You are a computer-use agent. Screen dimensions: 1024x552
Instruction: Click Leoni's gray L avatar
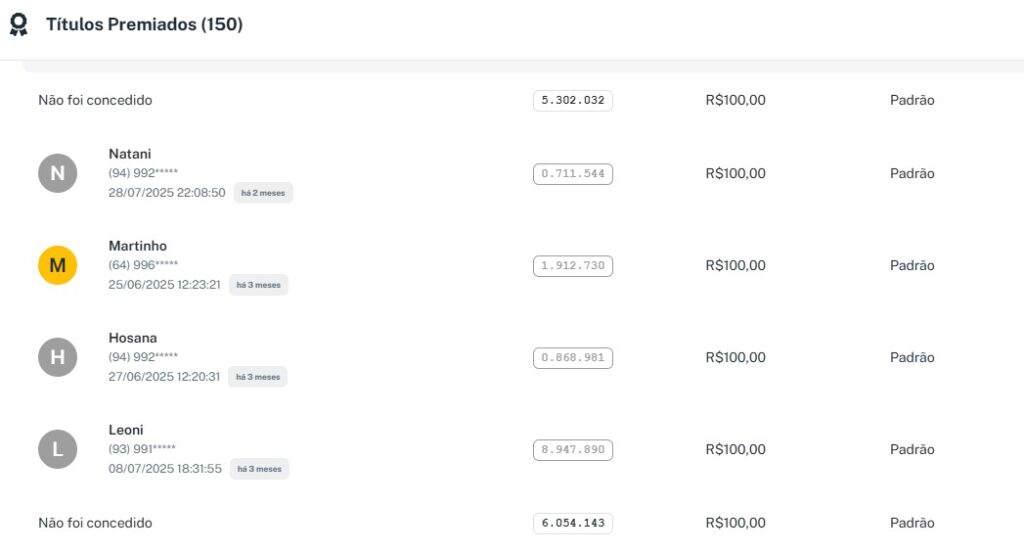tap(57, 450)
